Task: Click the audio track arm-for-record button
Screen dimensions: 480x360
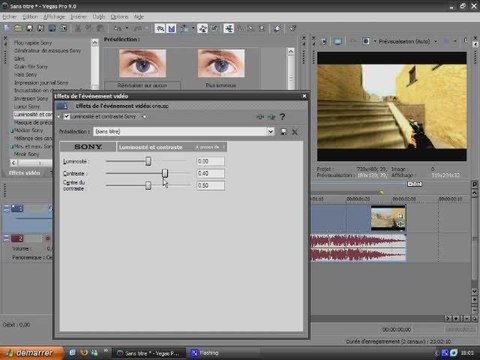Action: coord(48,238)
